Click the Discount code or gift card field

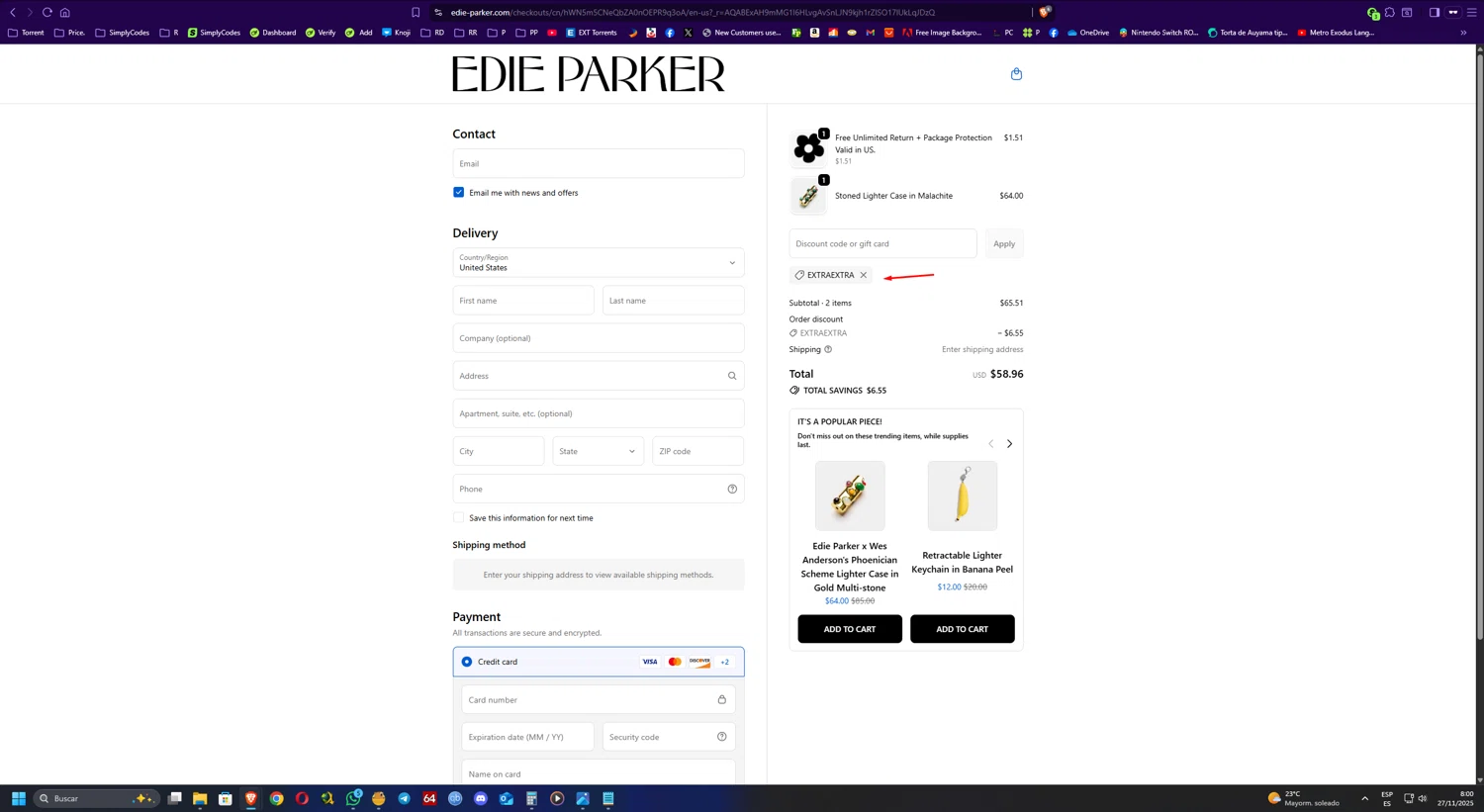coord(882,243)
